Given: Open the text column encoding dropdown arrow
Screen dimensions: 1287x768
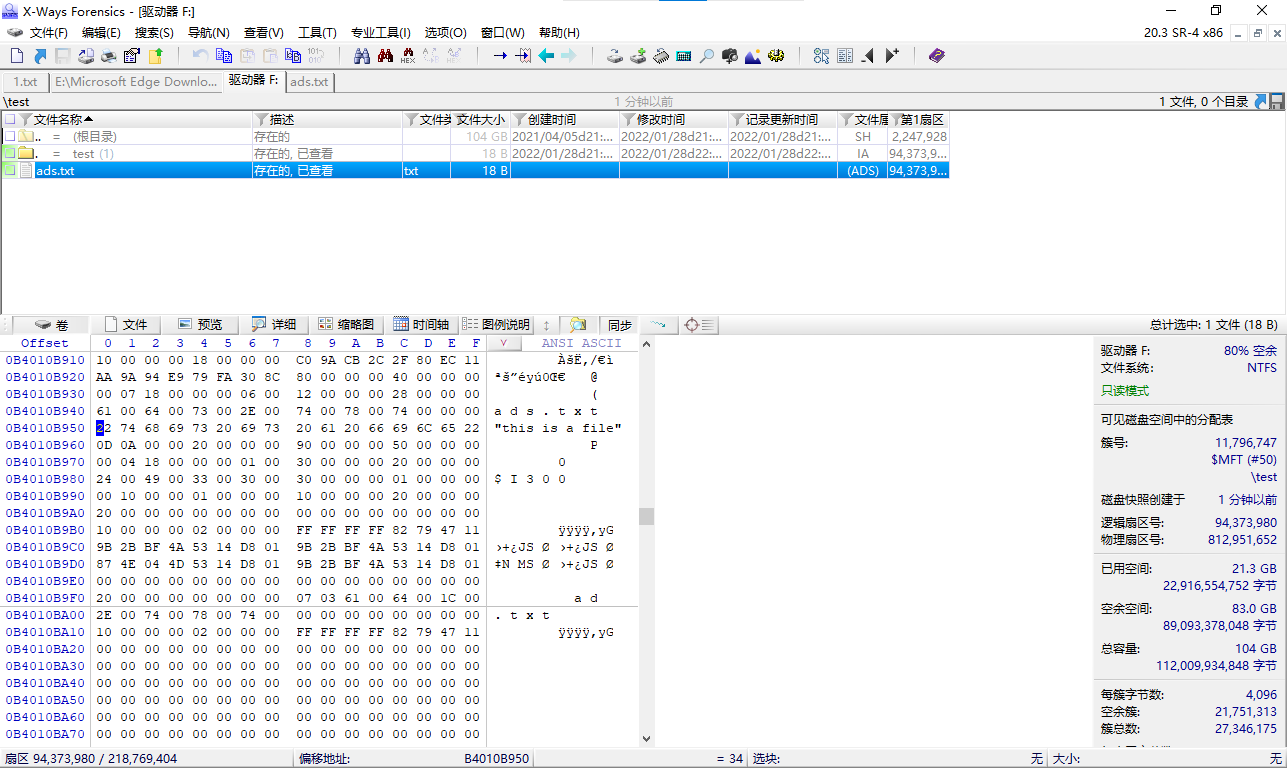Looking at the screenshot, I should [x=503, y=343].
